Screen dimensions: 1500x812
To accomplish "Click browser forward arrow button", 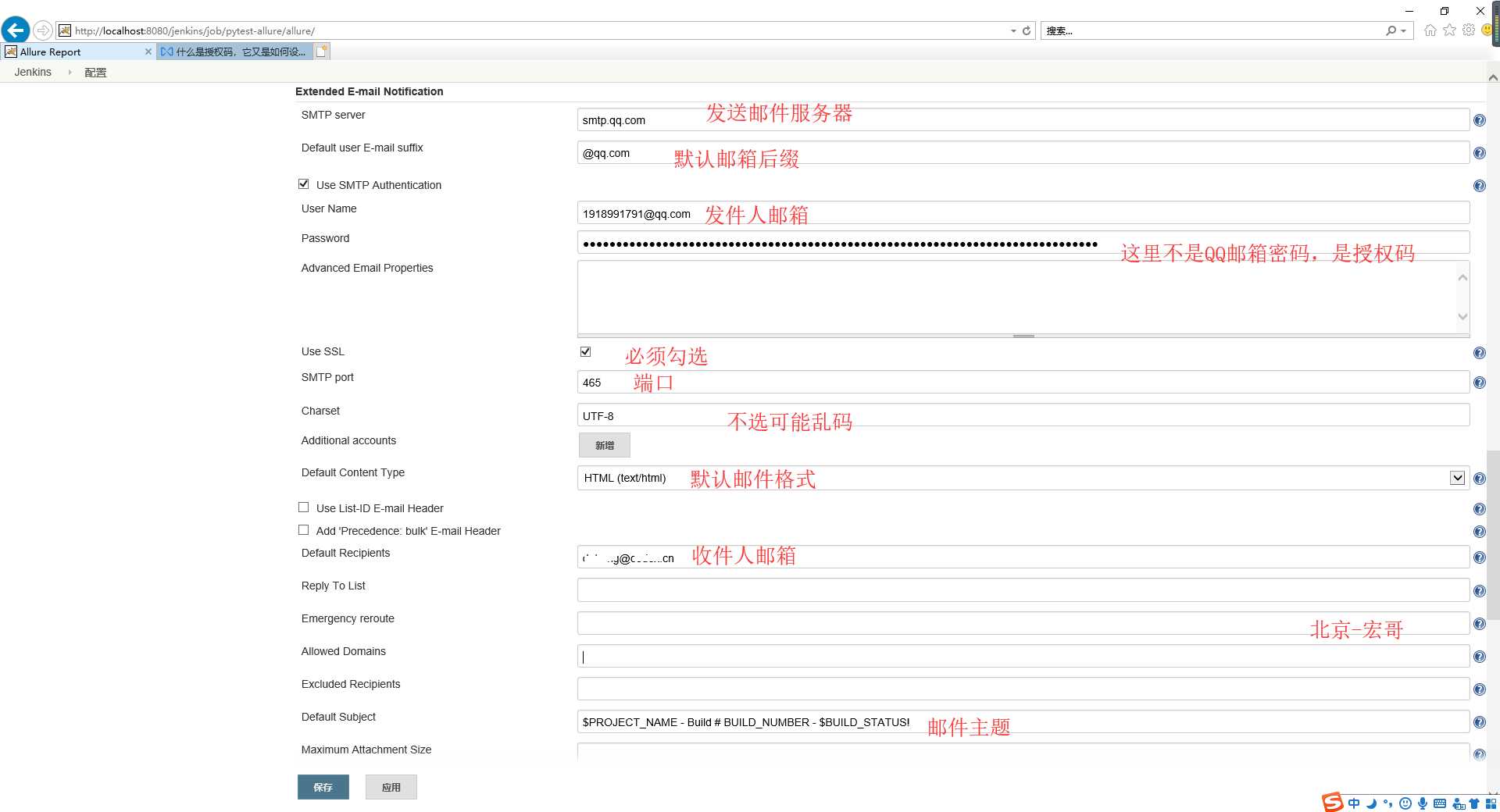I will click(43, 30).
